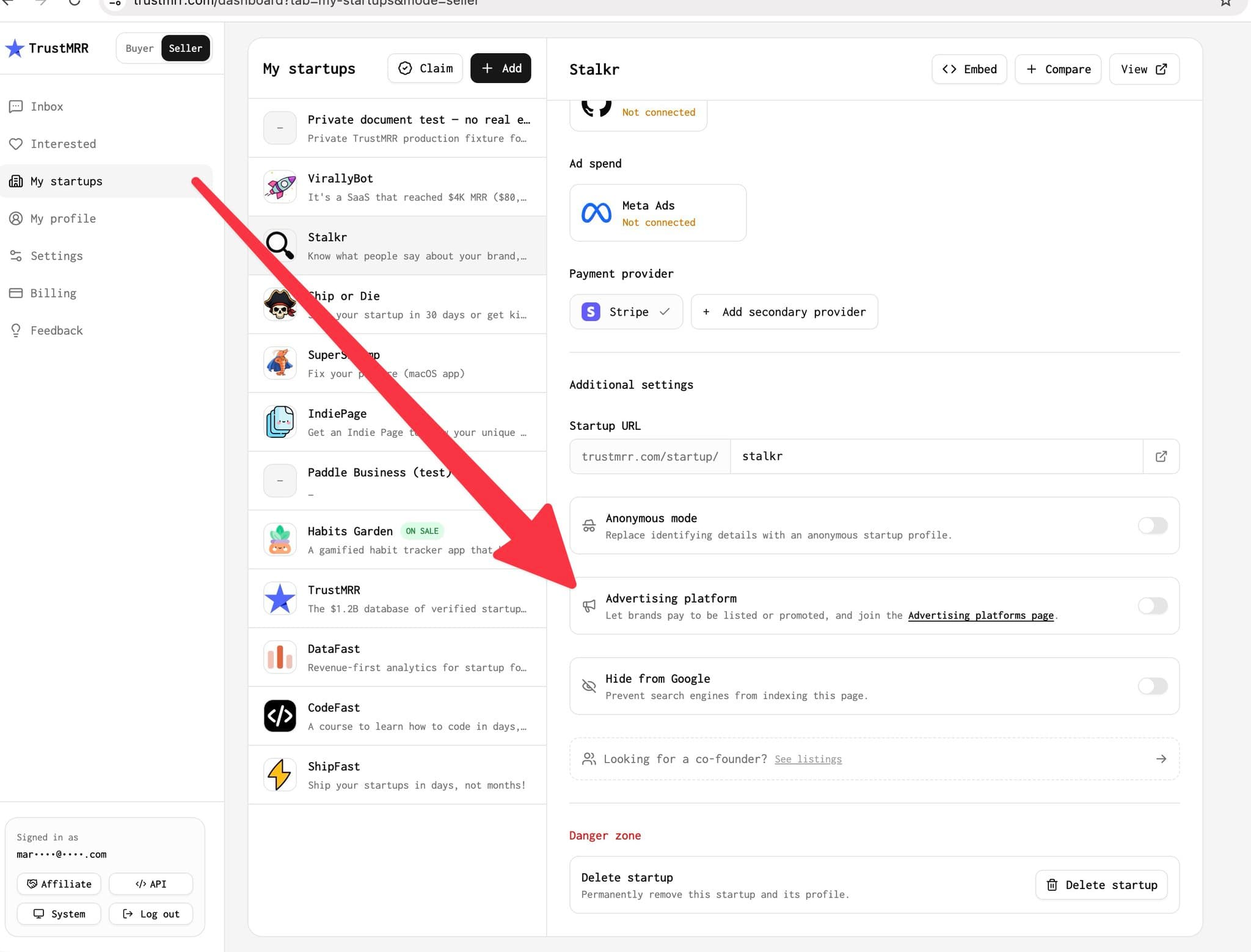Select the Seller mode option
This screenshot has width=1251, height=952.
(185, 48)
